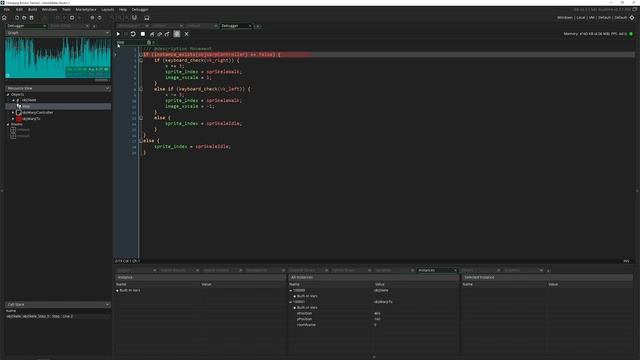Select the Step event under objSkele
Screen dimensions: 640x360
[x=58, y=106]
